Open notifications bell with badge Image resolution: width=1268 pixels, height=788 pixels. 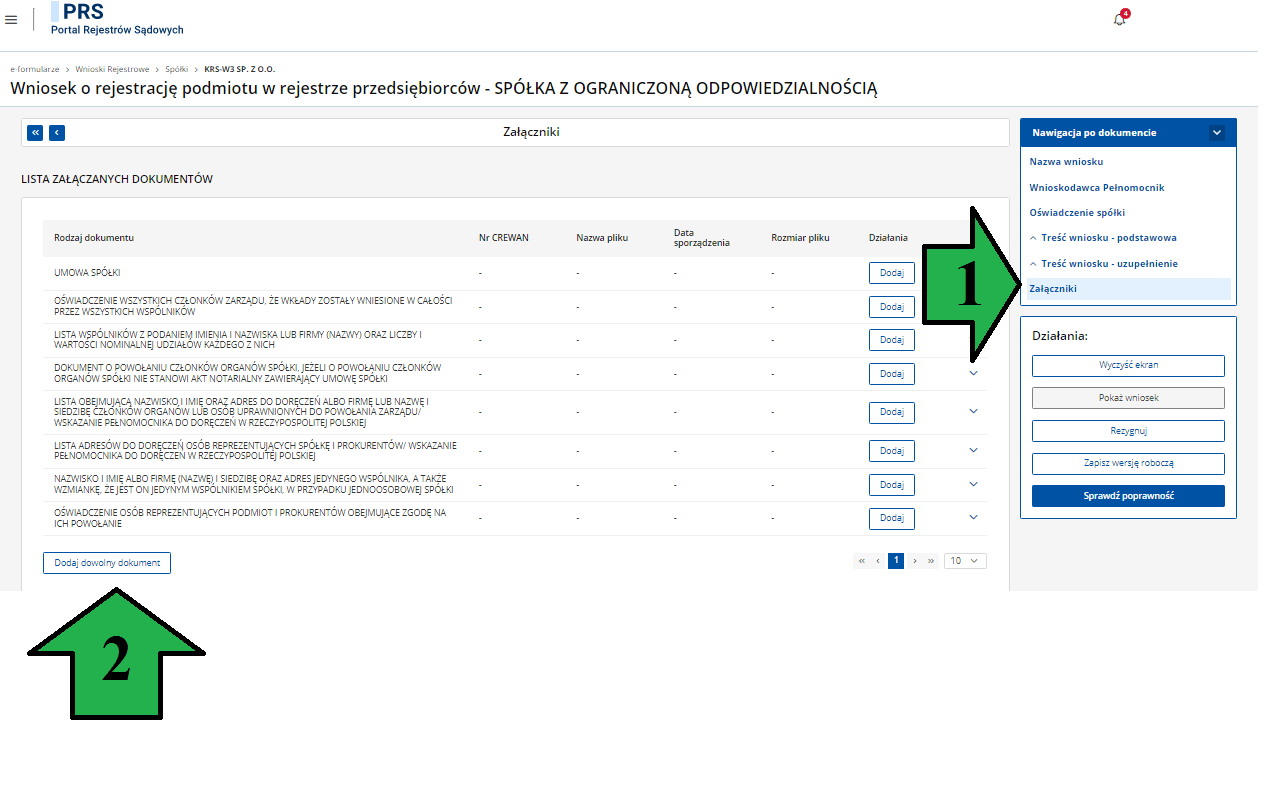pos(1120,19)
